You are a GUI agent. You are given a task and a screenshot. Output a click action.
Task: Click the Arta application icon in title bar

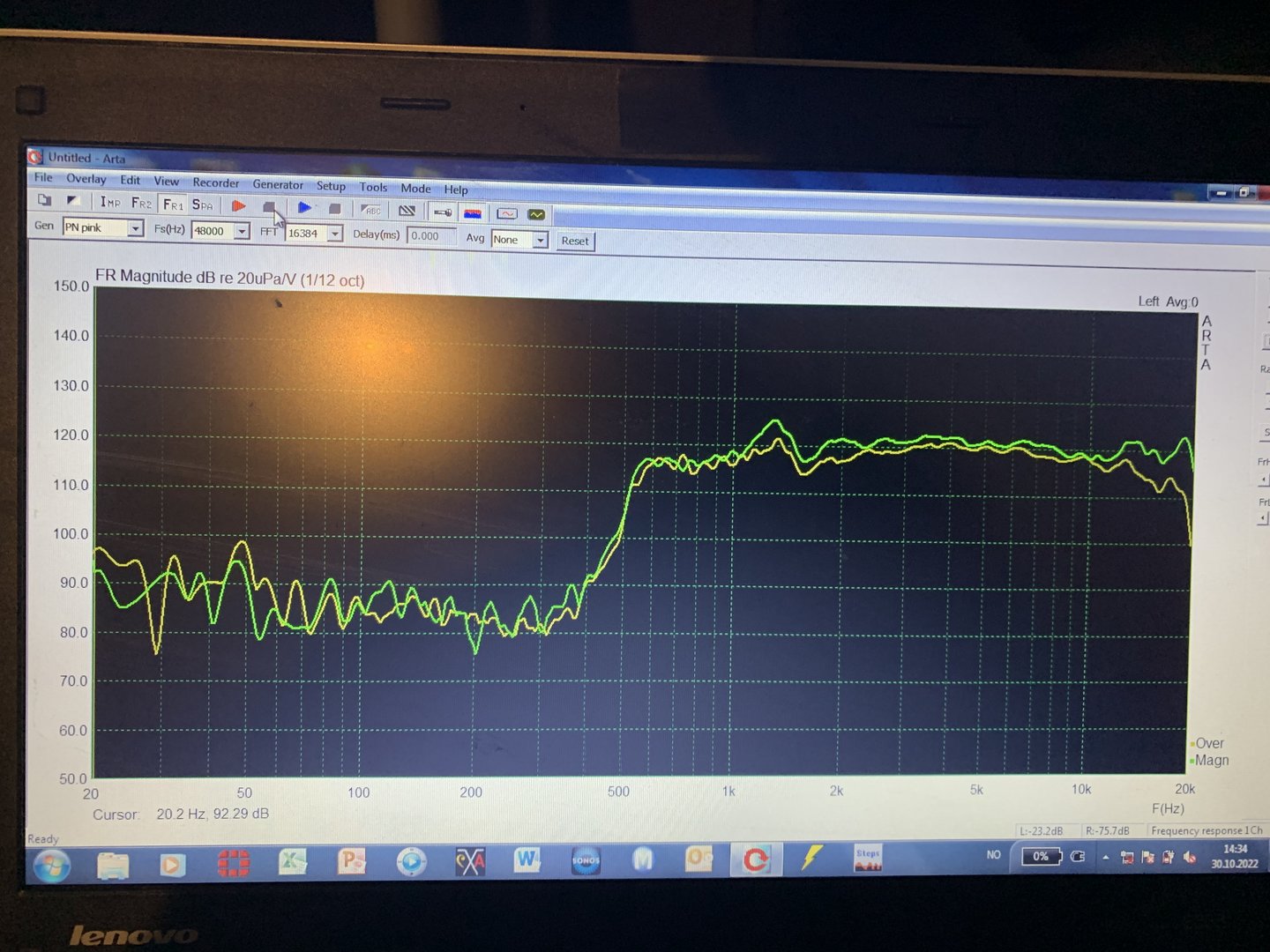click(x=35, y=157)
